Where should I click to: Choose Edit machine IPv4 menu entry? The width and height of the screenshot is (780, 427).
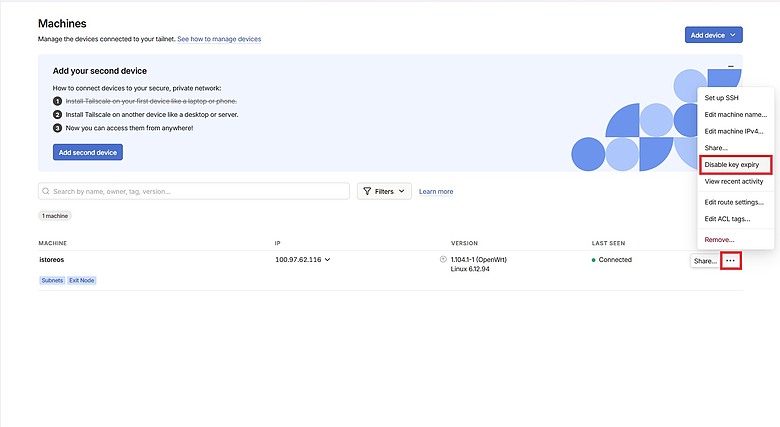coord(734,131)
